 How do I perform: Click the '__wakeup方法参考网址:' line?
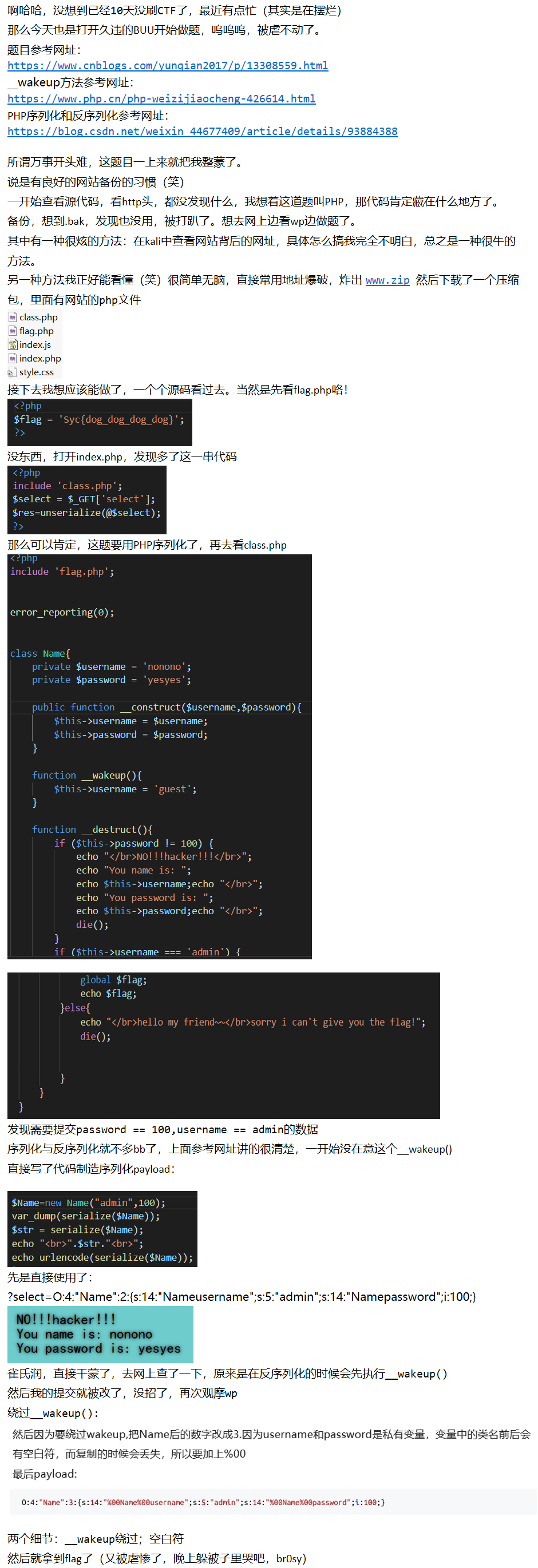pyautogui.click(x=70, y=83)
